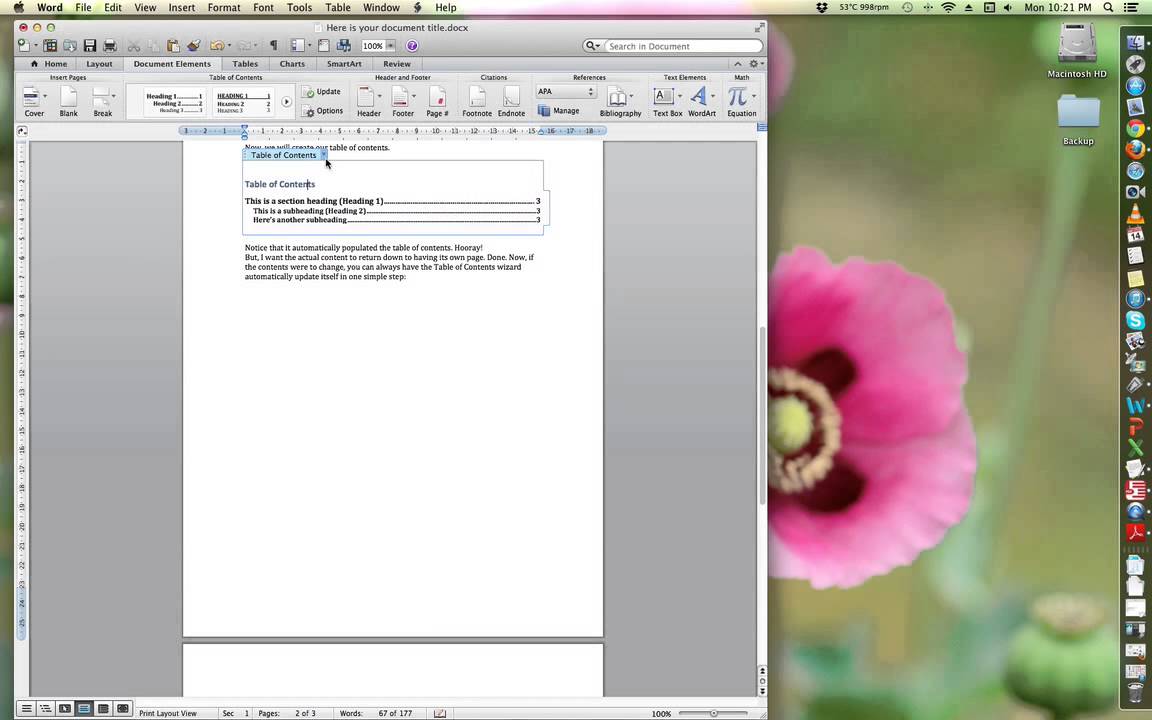Switch to Draft view button
Screen dimensions: 1152x720
26,709
